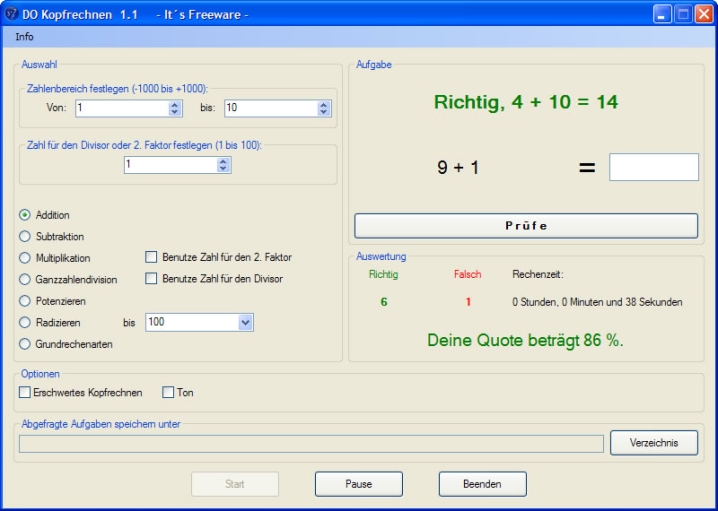Select the Subtraktion radio button
The width and height of the screenshot is (718, 511).
pyautogui.click(x=25, y=237)
